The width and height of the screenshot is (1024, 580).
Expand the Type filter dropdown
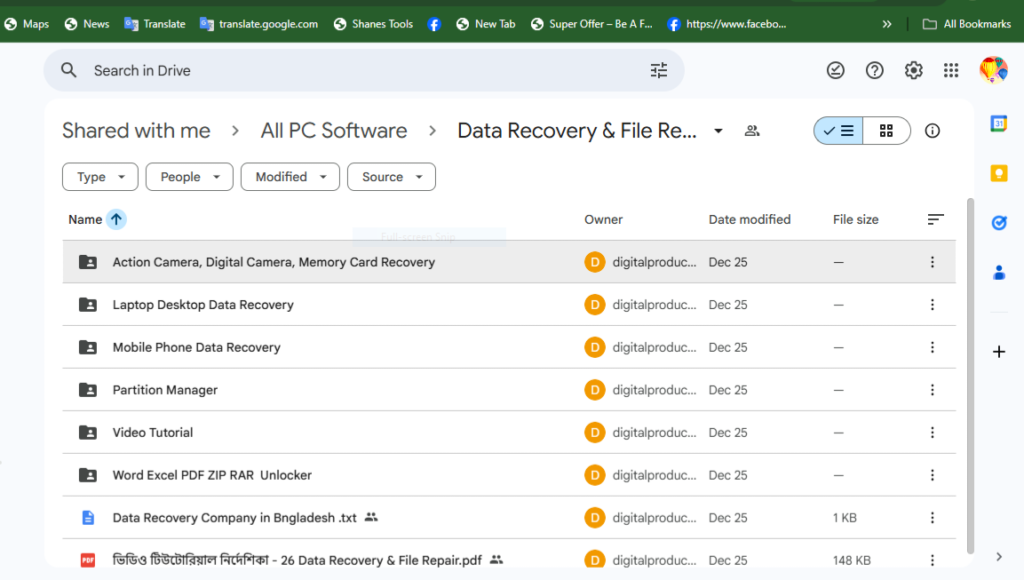(100, 177)
